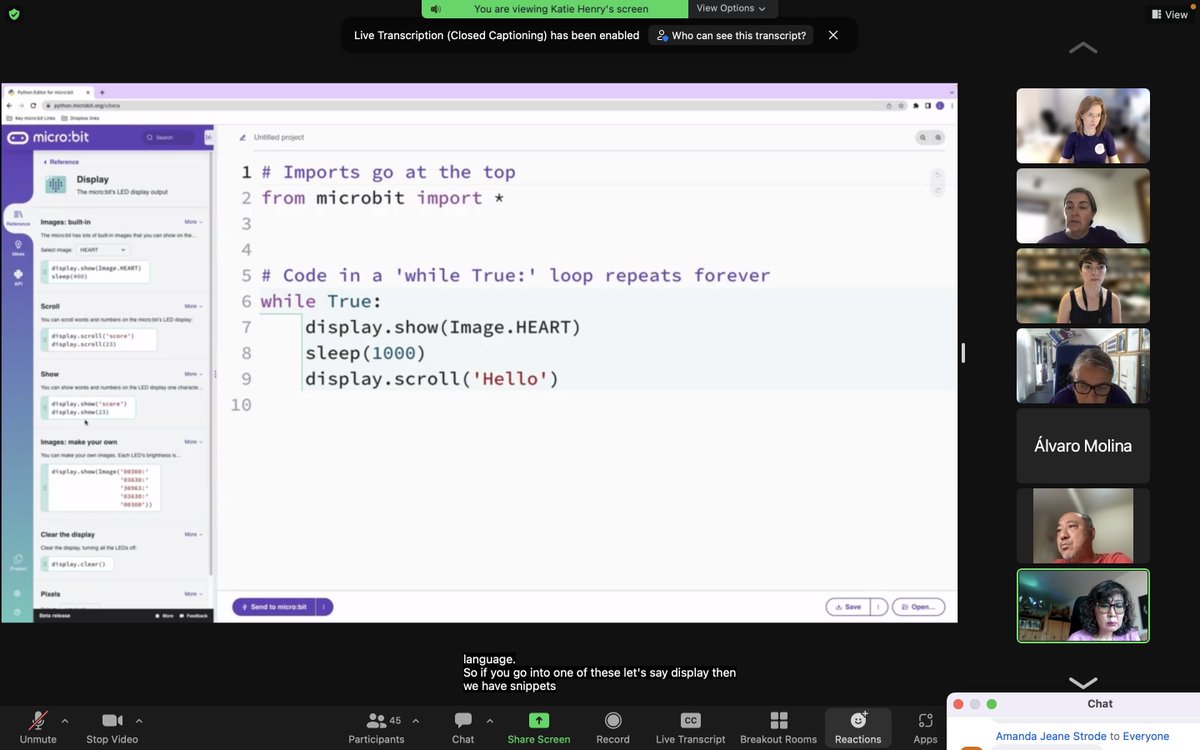The image size is (1200, 750).
Task: Collapse the micro:bit sidebar panel
Action: click(209, 137)
